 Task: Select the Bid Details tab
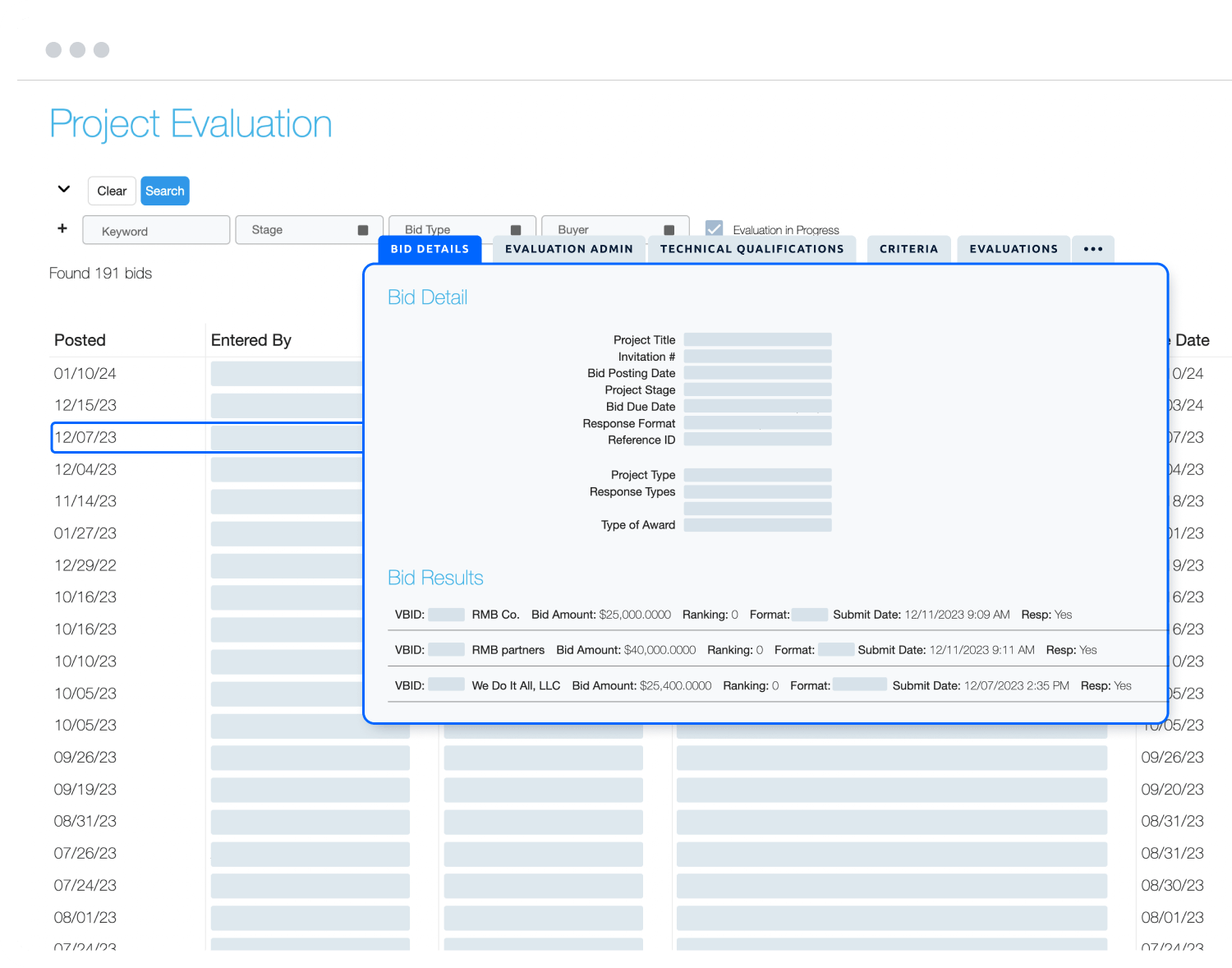tap(430, 249)
